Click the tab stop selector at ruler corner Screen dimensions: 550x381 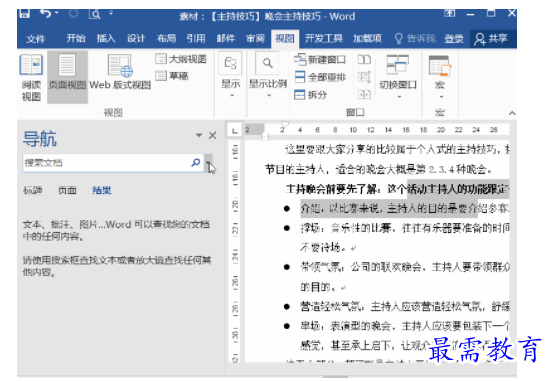235,130
